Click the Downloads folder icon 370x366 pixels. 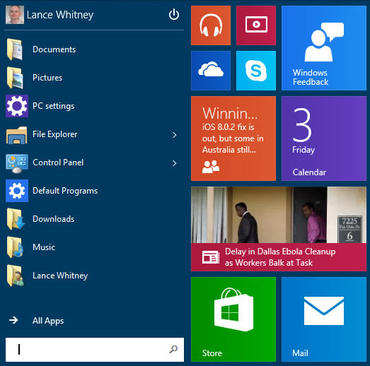coord(16,219)
